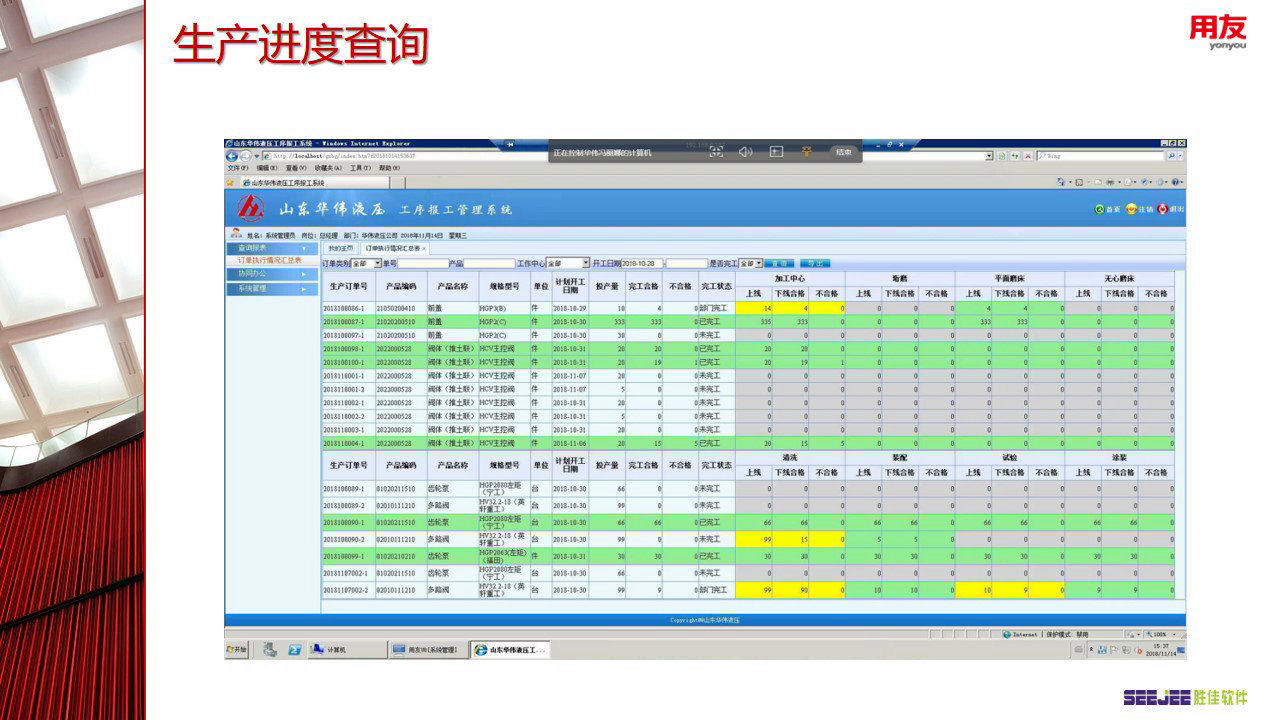
Task: Click the 导出 export button
Action: click(815, 263)
